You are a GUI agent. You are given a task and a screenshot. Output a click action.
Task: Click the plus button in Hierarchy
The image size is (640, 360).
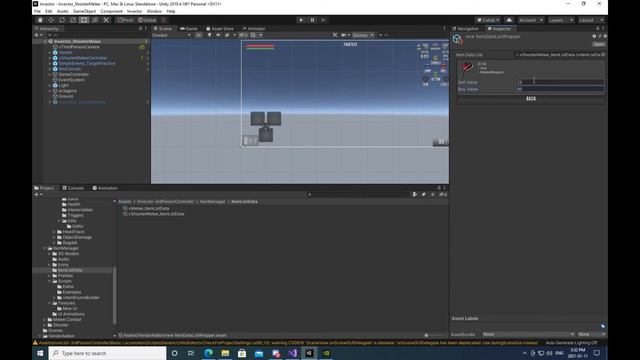coord(37,35)
